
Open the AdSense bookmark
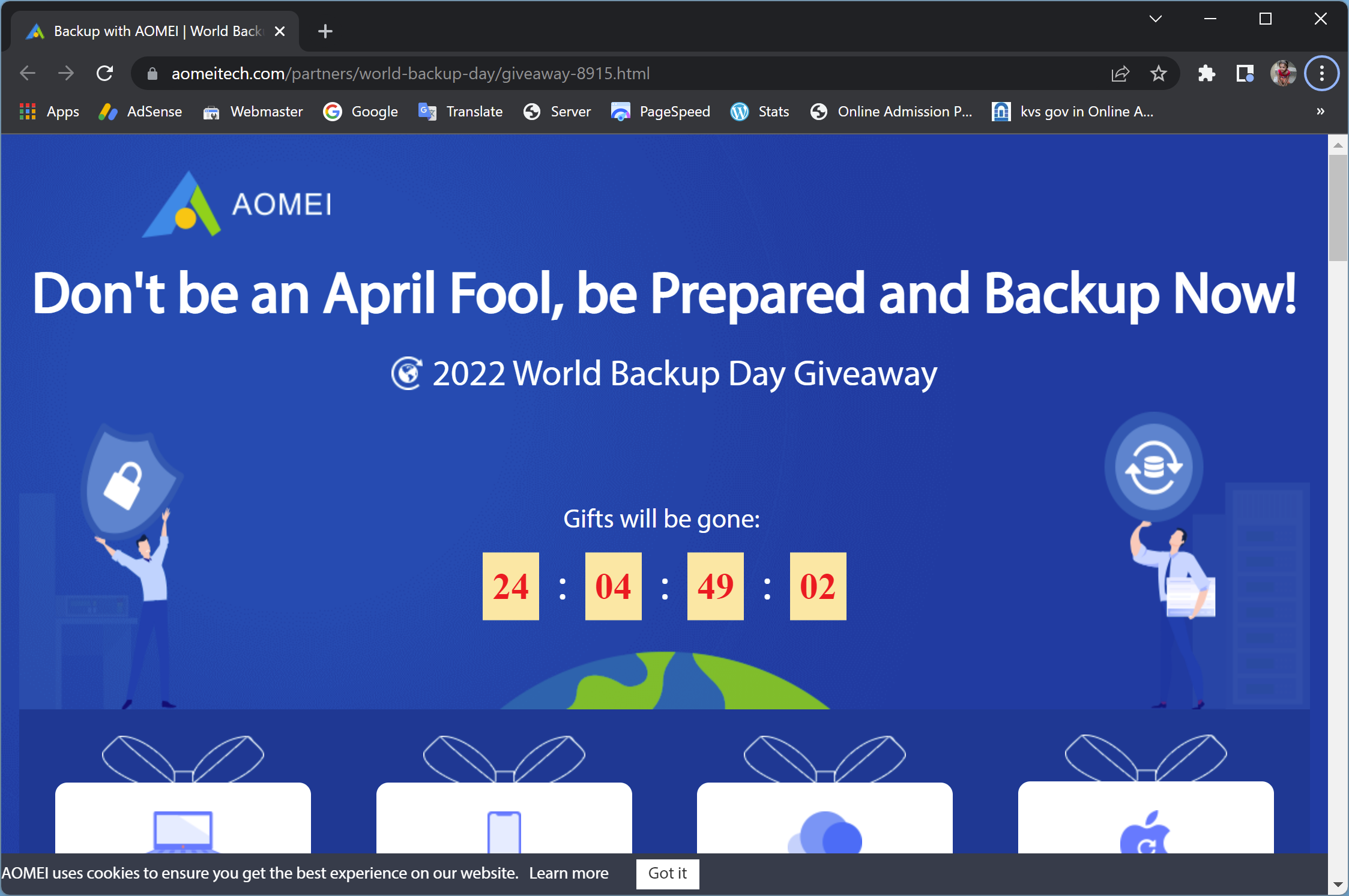click(x=140, y=112)
